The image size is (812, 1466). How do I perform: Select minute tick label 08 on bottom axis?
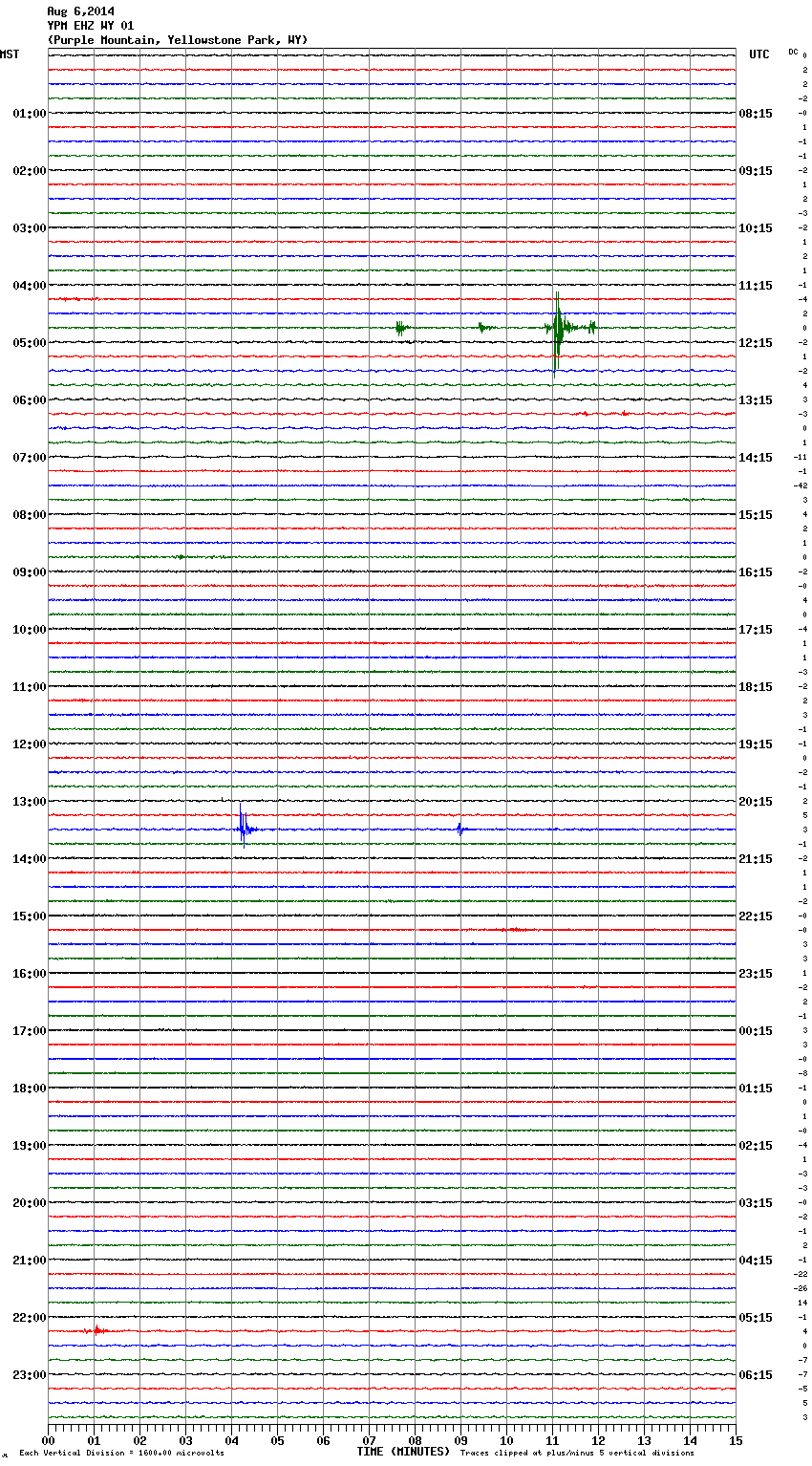[415, 1440]
